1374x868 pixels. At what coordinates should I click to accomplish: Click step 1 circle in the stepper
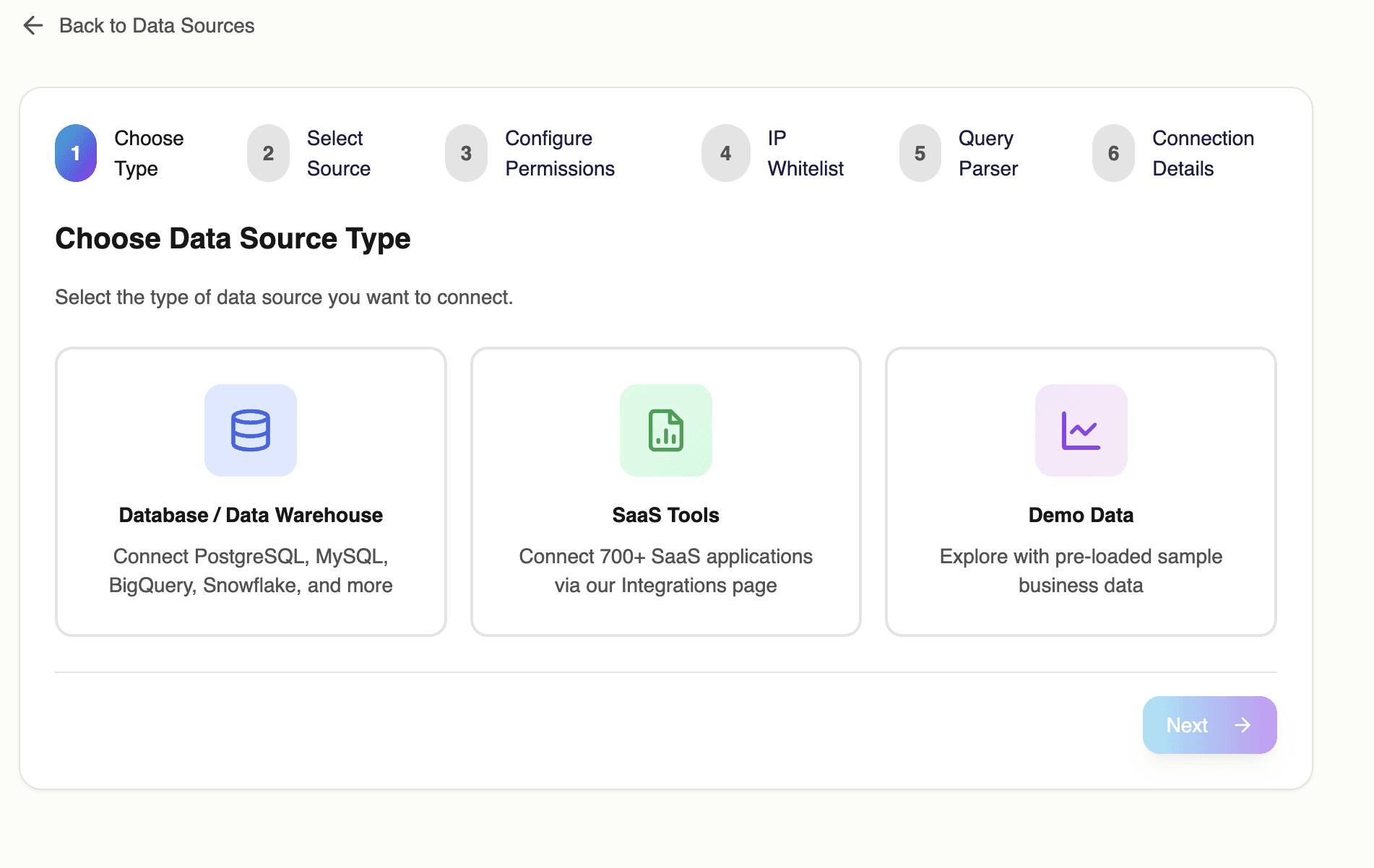[76, 153]
